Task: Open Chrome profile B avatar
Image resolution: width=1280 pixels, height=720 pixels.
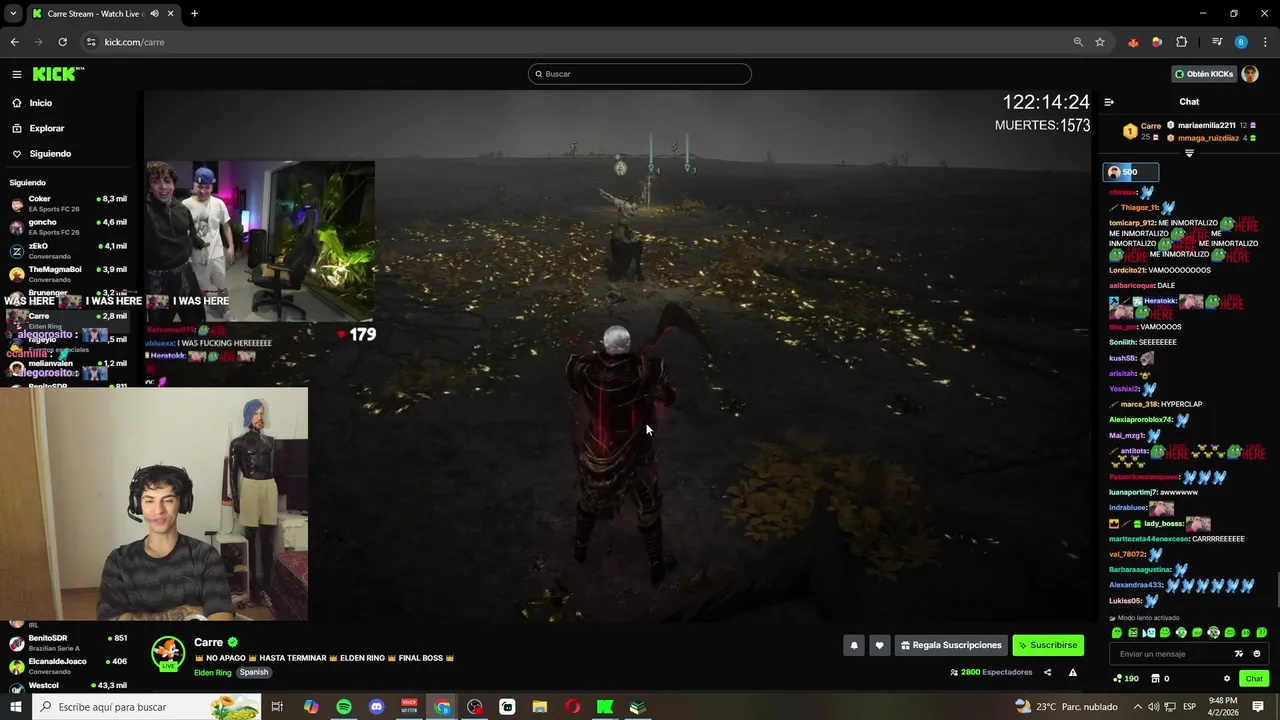Action: (1241, 42)
